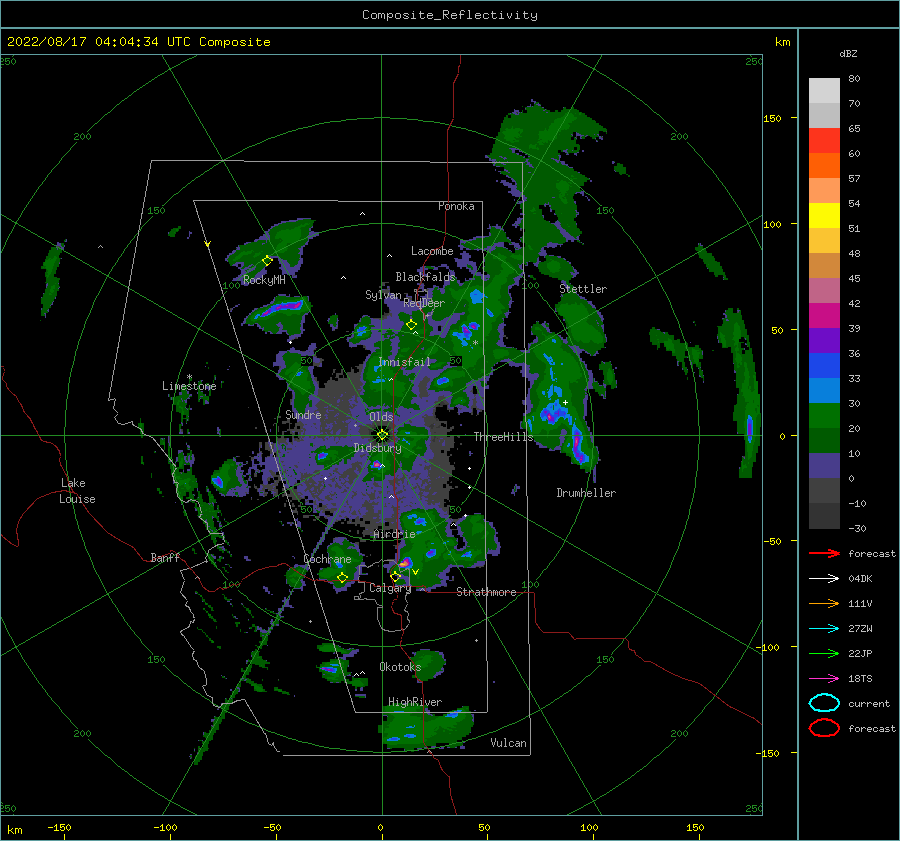Click the 2022/08/17 04:04:34 UTC timestamp
Screen dimensions: 900x841
coord(138,42)
